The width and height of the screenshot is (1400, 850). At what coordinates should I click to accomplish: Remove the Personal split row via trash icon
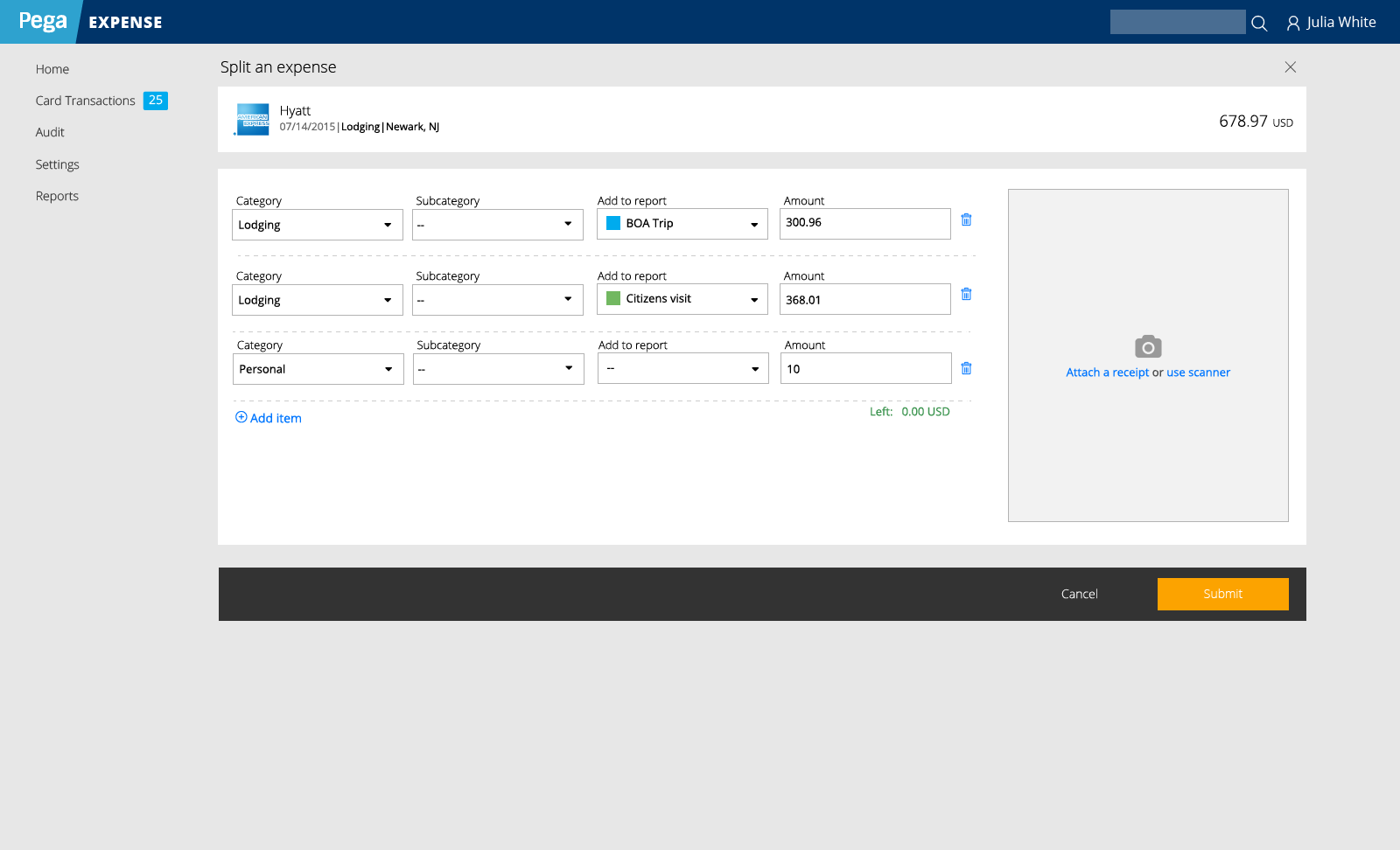coord(966,368)
